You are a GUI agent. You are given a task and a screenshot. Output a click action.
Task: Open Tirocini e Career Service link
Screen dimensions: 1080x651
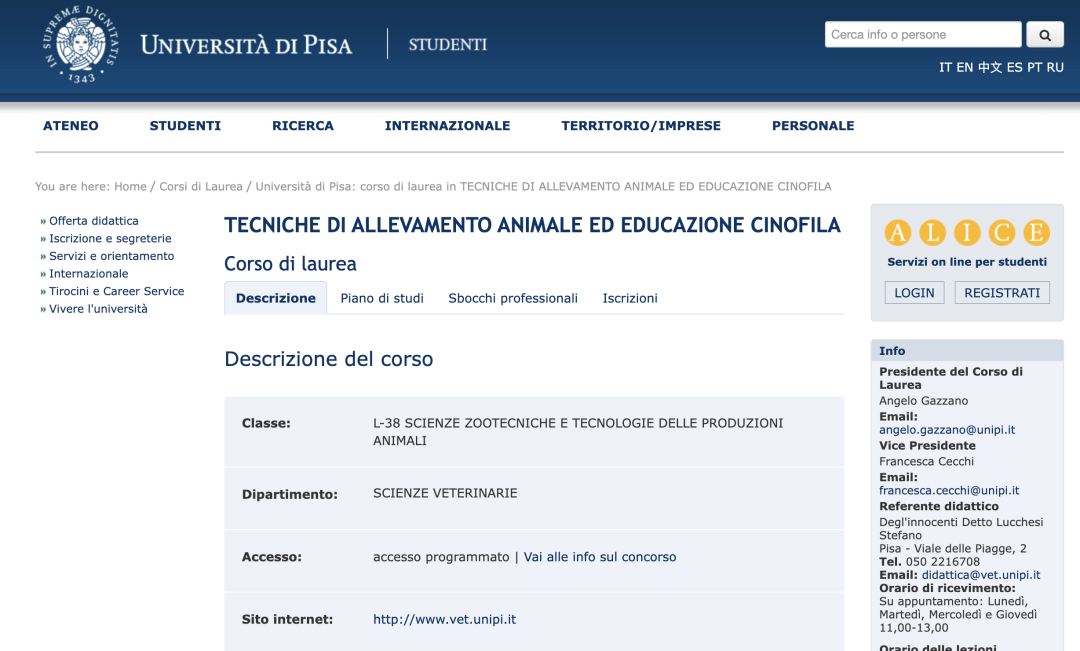116,291
